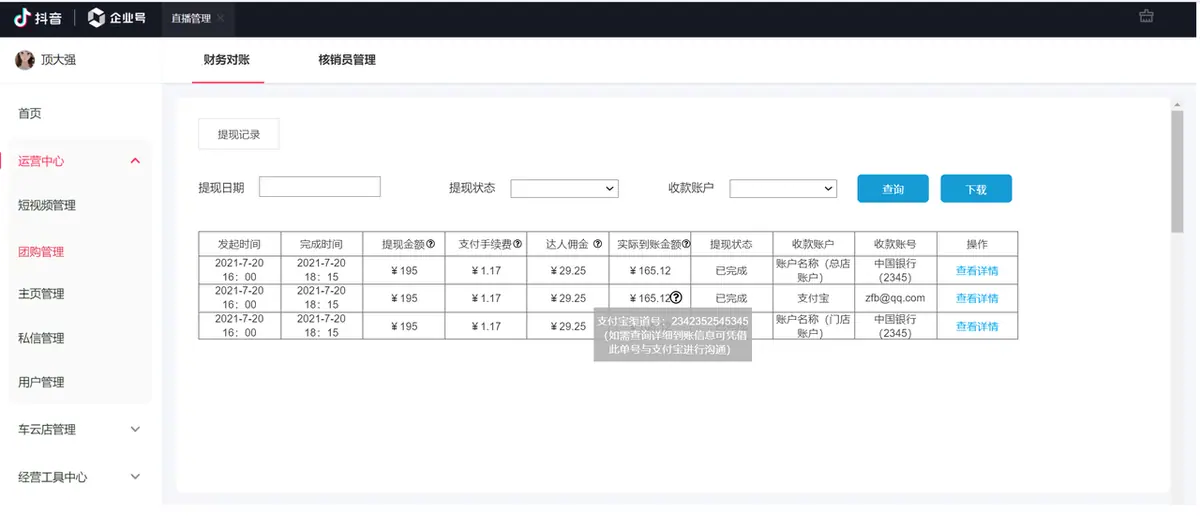
Task: Click 已完成 status in the 支付宝 row
Action: 731,298
